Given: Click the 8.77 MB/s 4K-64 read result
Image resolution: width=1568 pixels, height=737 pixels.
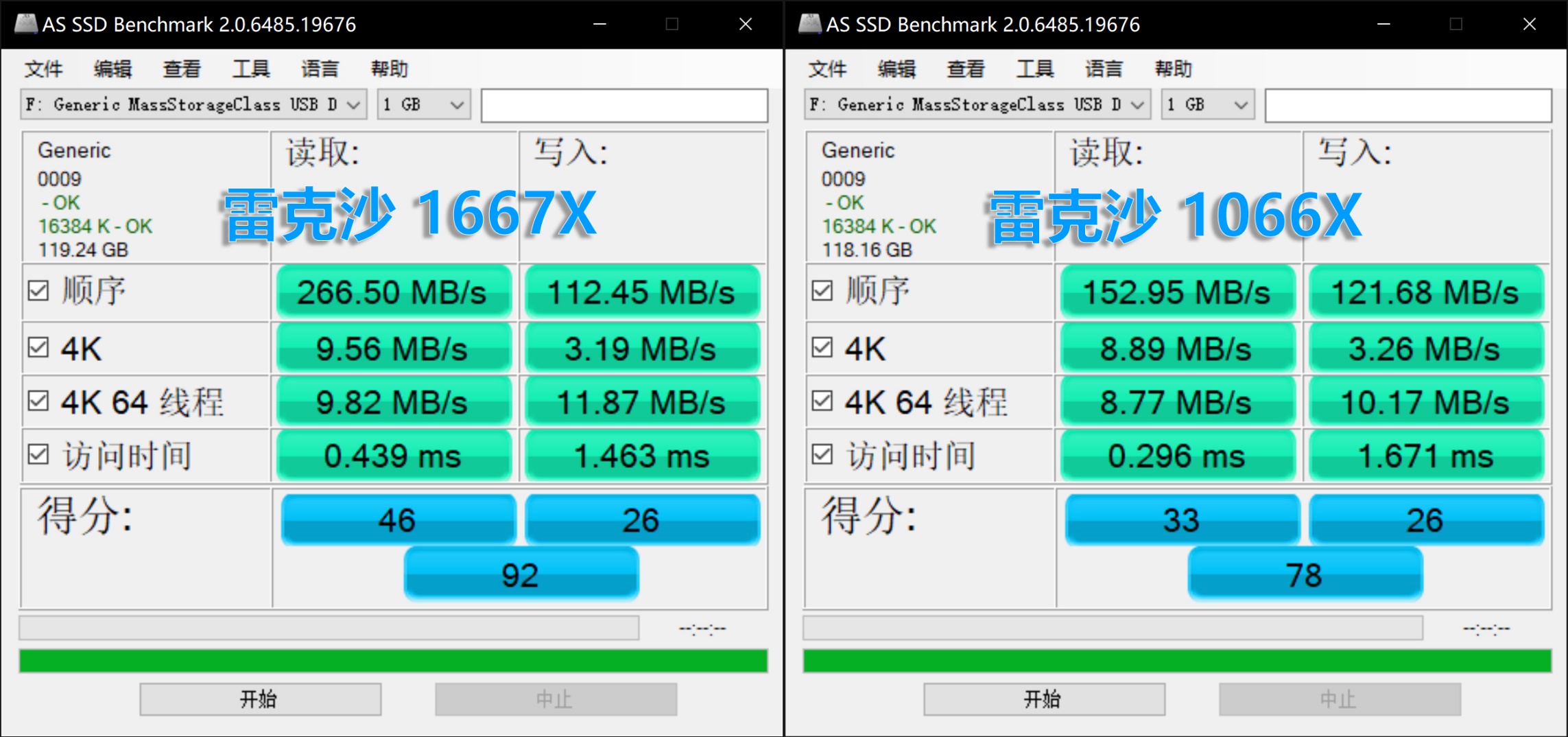Looking at the screenshot, I should [1178, 401].
